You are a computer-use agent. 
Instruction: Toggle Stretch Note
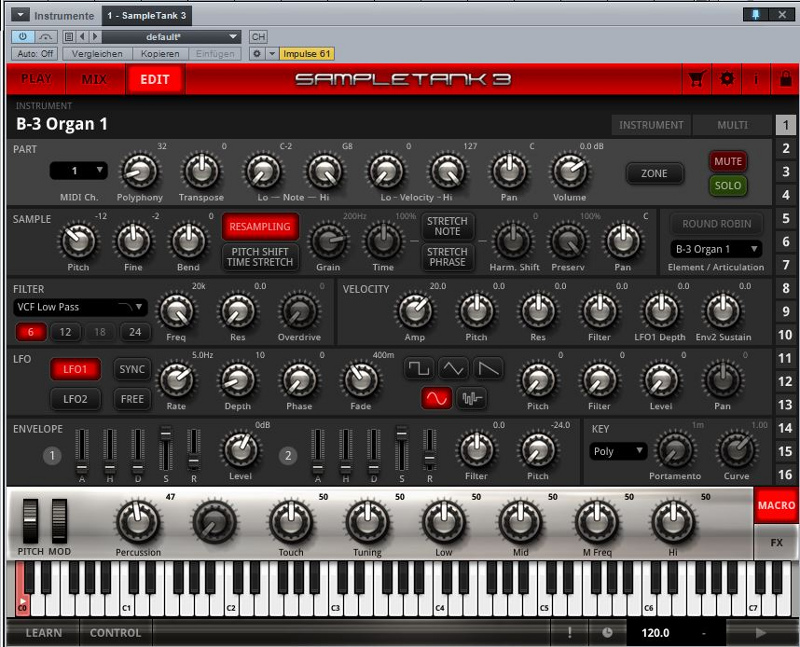(x=447, y=226)
